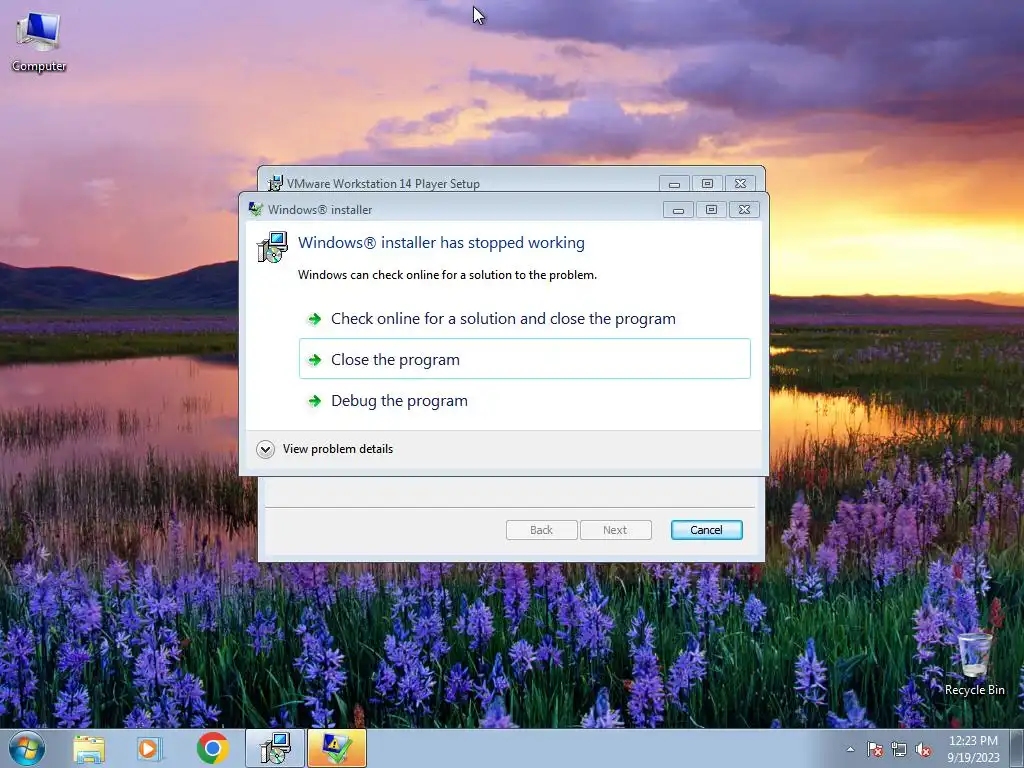The width and height of the screenshot is (1024, 768).
Task: Minimize the VMware Player Setup window
Action: (675, 184)
